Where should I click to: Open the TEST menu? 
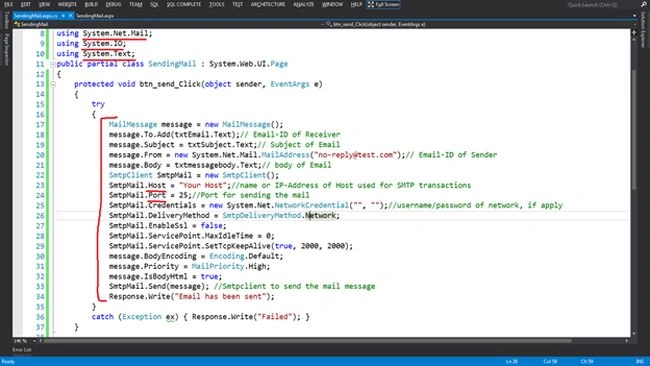point(238,4)
